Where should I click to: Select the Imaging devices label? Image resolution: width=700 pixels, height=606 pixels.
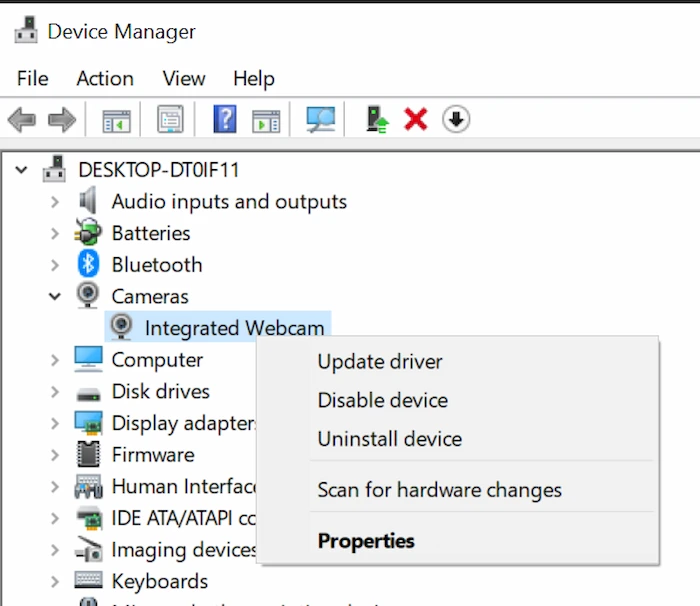pos(184,550)
